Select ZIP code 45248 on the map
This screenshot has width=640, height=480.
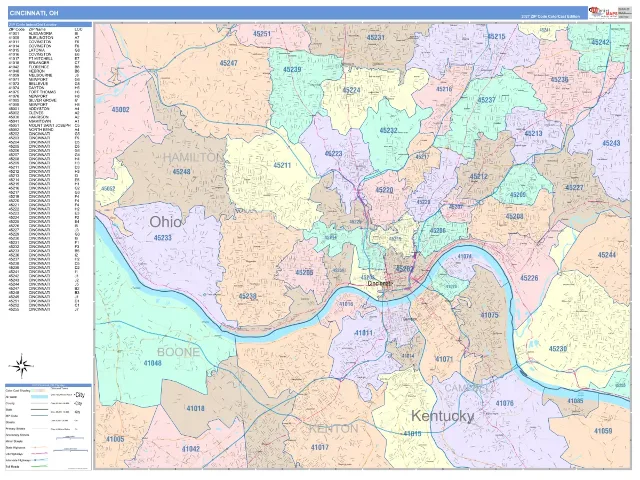181,172
